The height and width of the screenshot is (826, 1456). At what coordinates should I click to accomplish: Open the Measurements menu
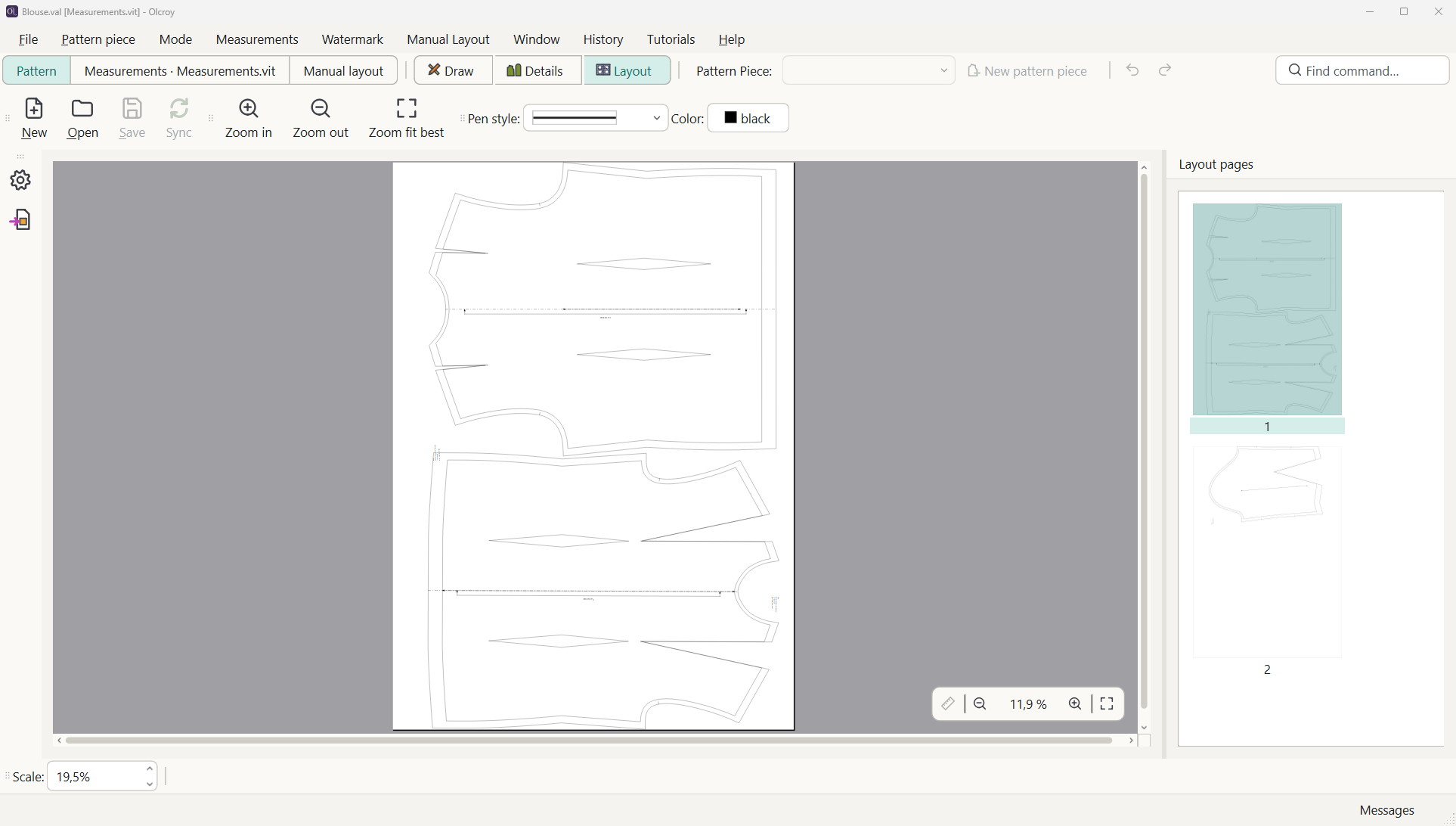tap(257, 39)
